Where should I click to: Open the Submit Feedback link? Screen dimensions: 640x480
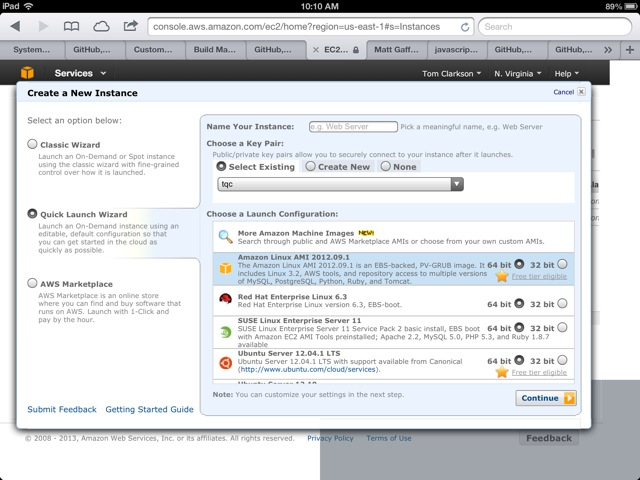(x=62, y=409)
